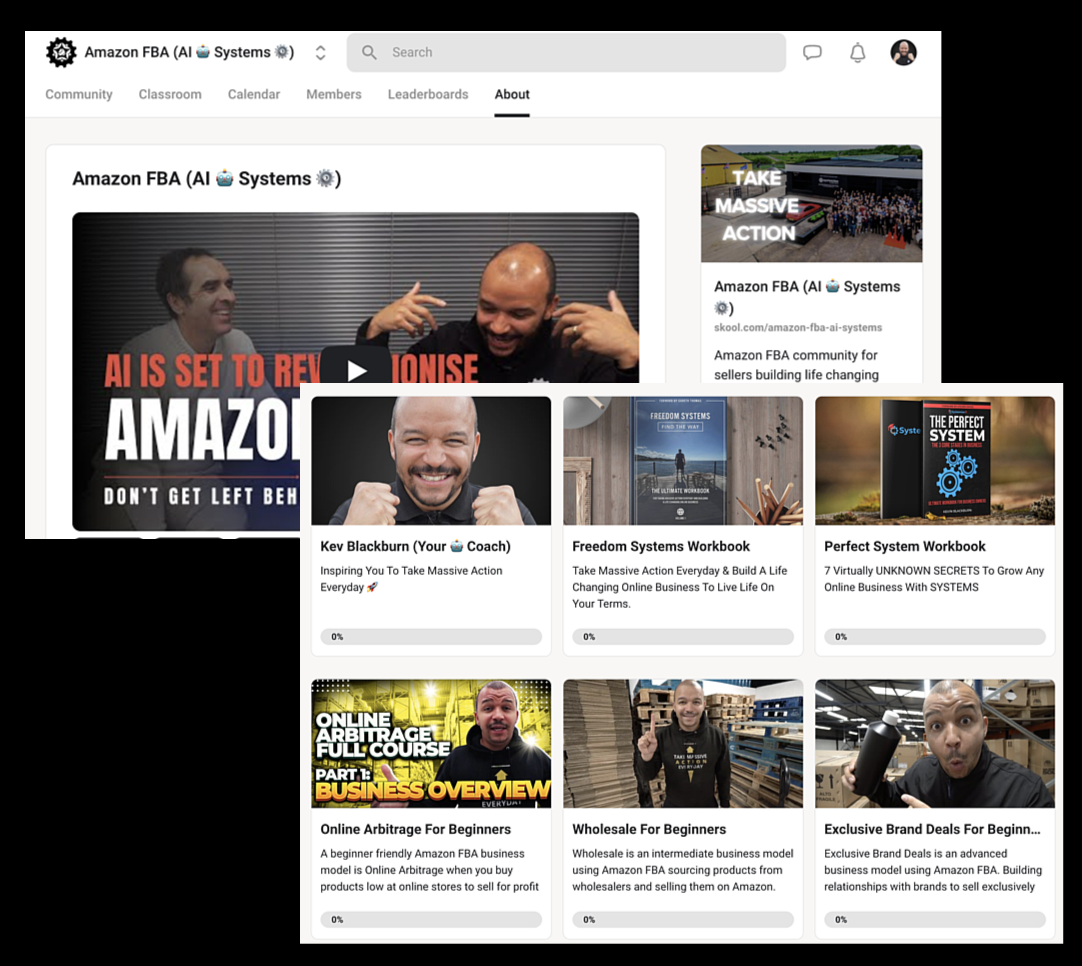Open the chat messages icon
The width and height of the screenshot is (1082, 966).
[812, 52]
